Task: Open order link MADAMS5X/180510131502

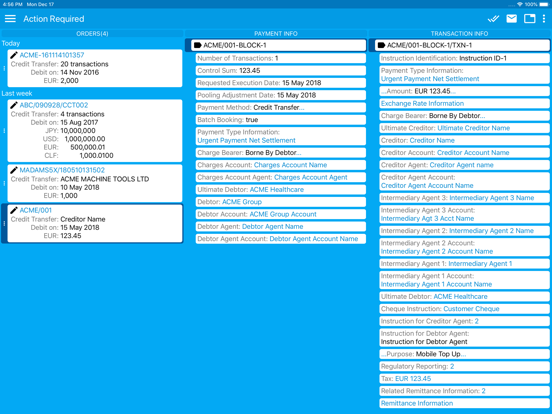Action: click(x=62, y=170)
